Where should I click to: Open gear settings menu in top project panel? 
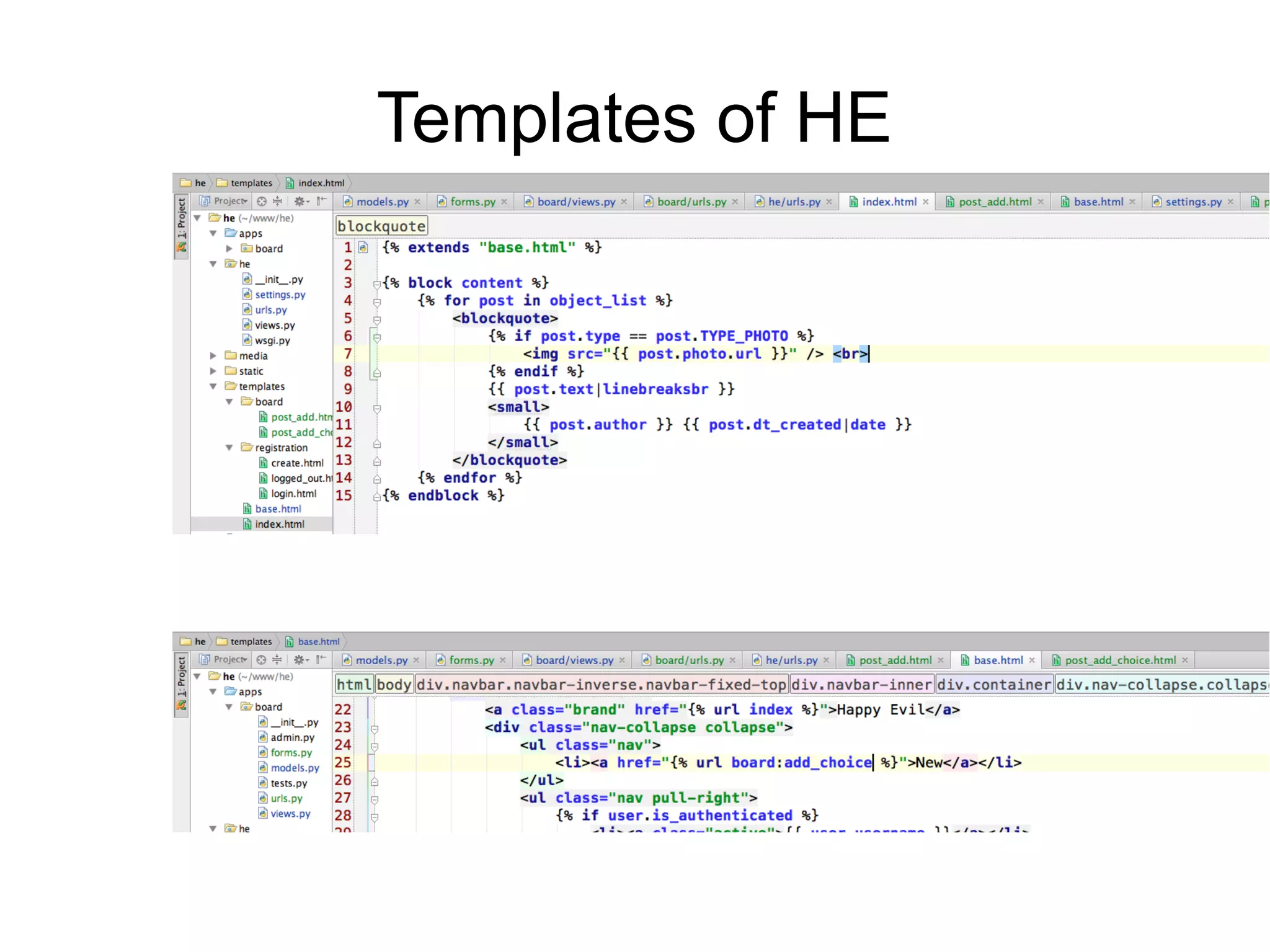click(301, 201)
